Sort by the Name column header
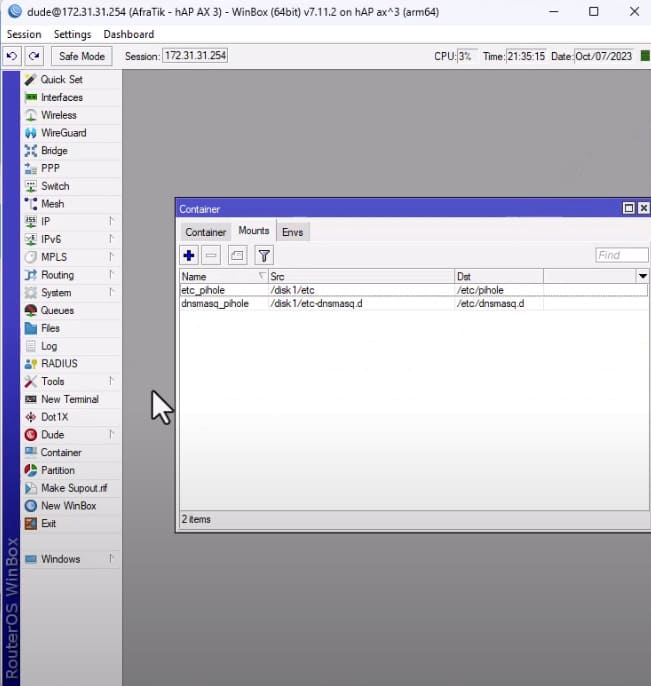The height and width of the screenshot is (686, 651). [224, 276]
